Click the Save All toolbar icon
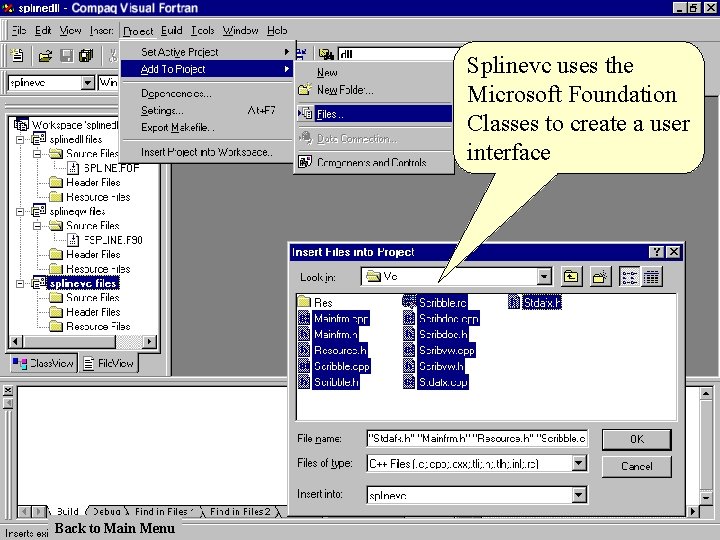This screenshot has height=540, width=720. 86,56
